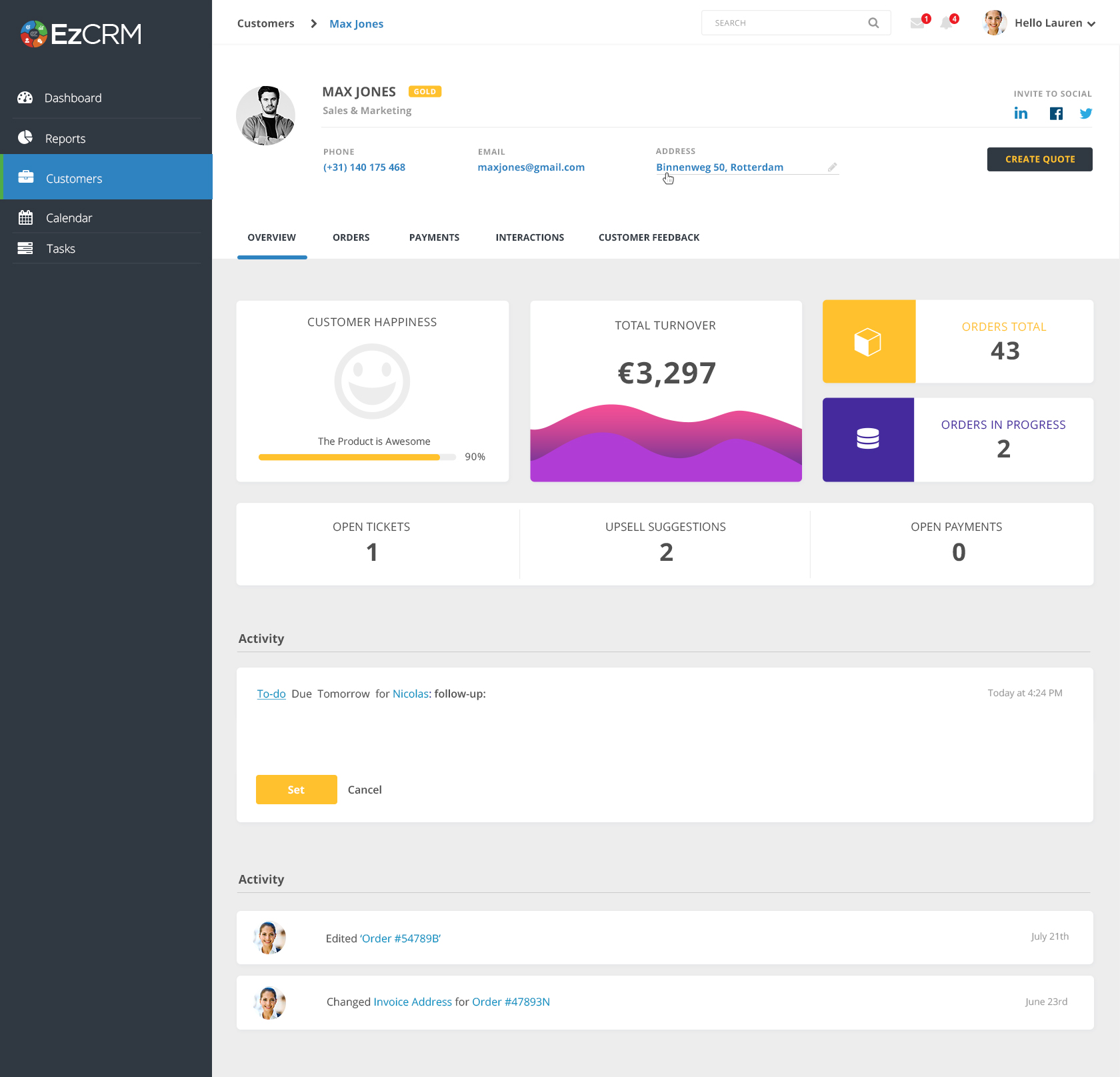Switch to the Orders tab
The image size is (1120, 1077).
[x=351, y=237]
